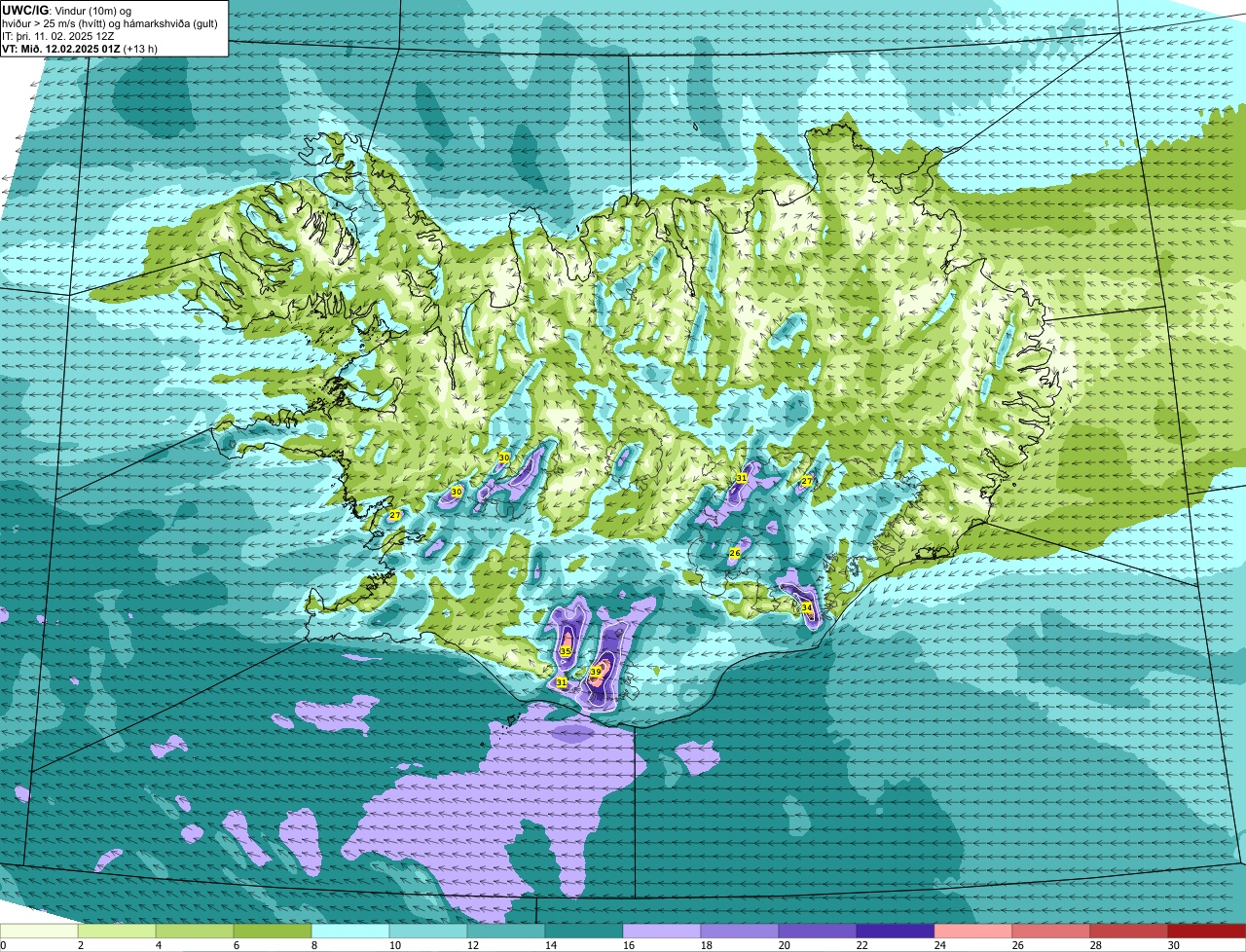Click the "VT: Mið. 12.02.2025 01Z" valid time text
Viewport: 1246px width, 952px height.
pos(61,48)
